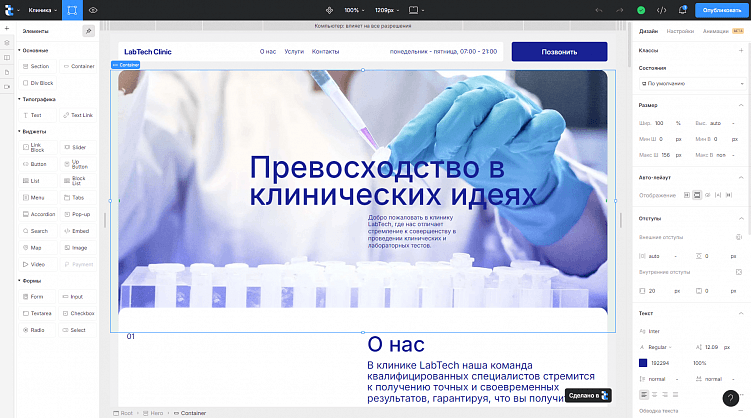Select the Embed widget
This screenshot has height=418, width=751.
pos(79,231)
